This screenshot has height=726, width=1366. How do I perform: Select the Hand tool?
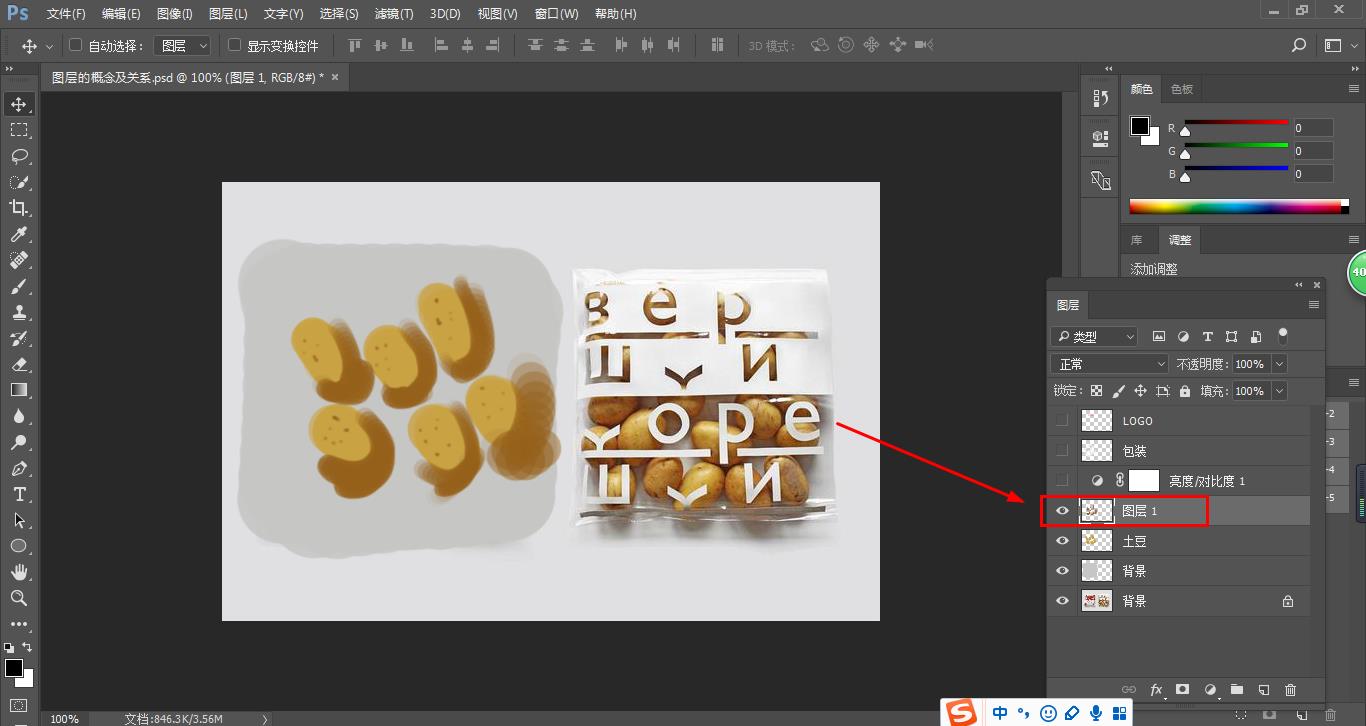(19, 572)
